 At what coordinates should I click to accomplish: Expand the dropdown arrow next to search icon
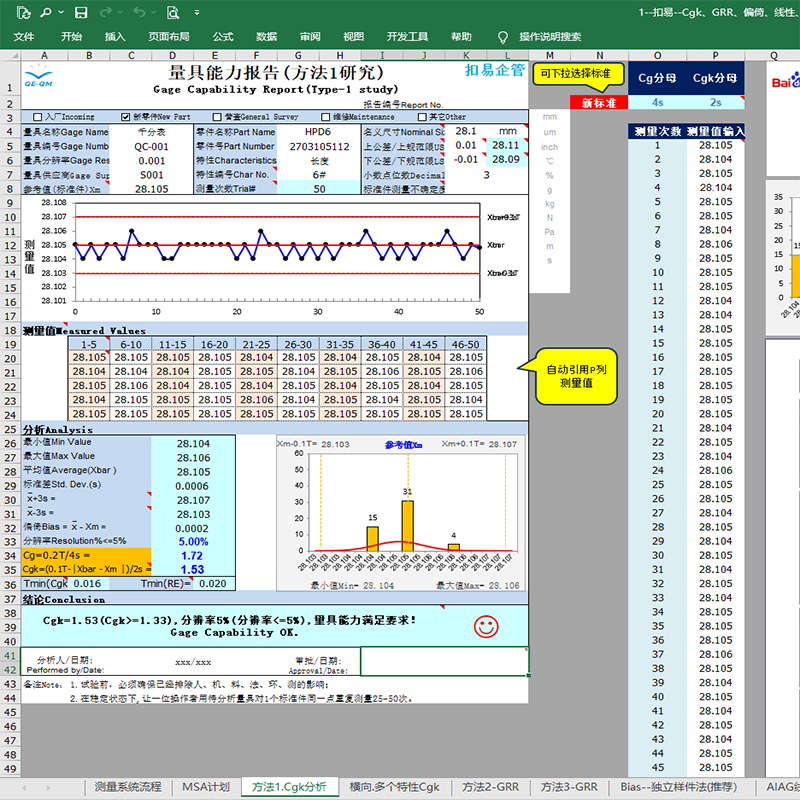[61, 12]
